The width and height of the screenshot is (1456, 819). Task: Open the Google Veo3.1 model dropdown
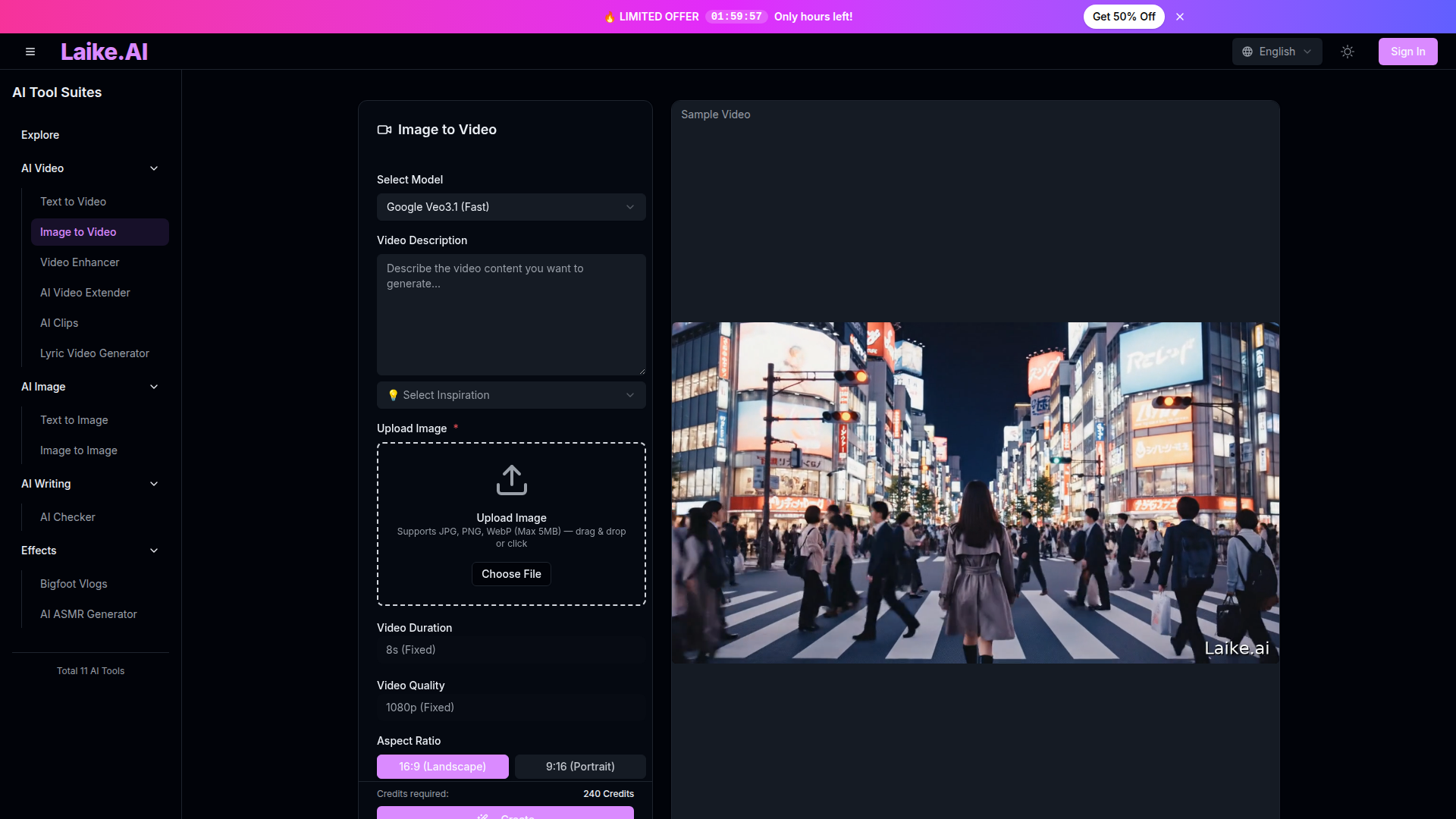pyautogui.click(x=511, y=206)
